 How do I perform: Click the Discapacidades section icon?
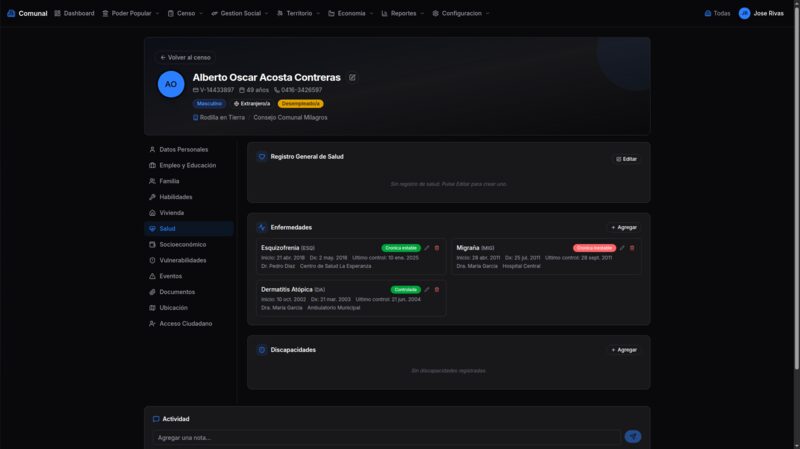point(262,350)
